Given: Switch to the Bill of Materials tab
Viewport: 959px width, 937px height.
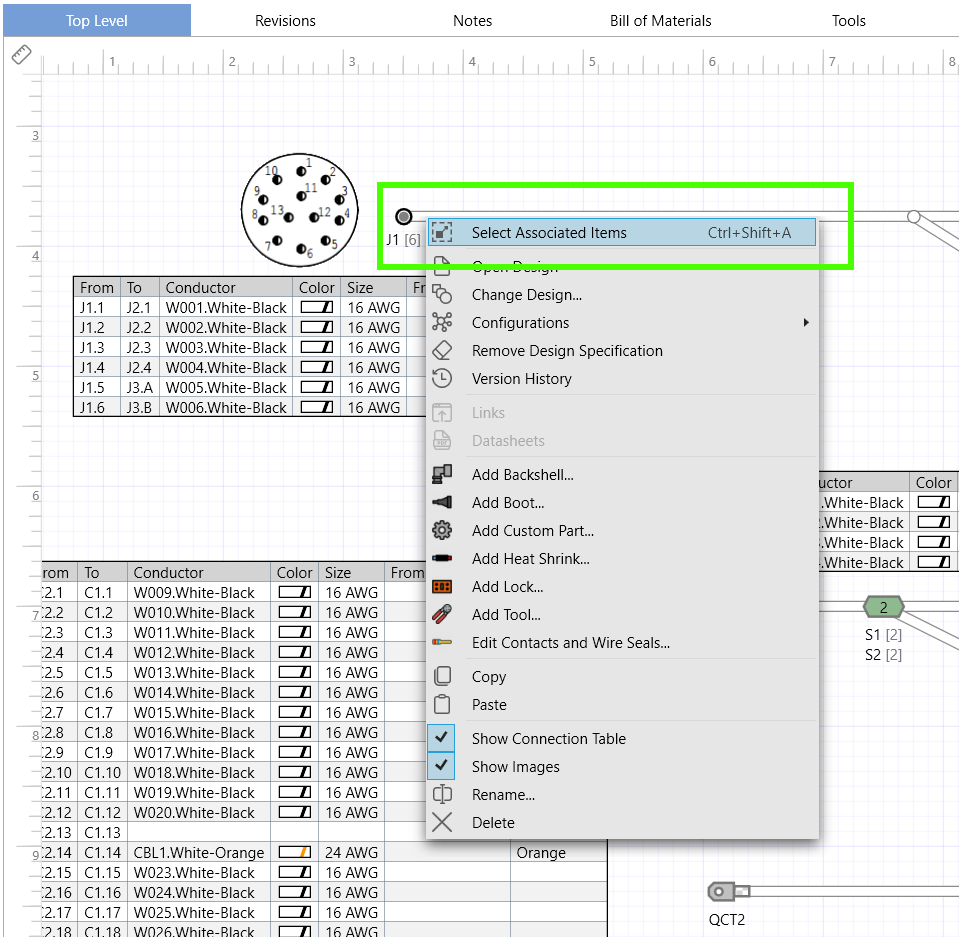Looking at the screenshot, I should [661, 21].
